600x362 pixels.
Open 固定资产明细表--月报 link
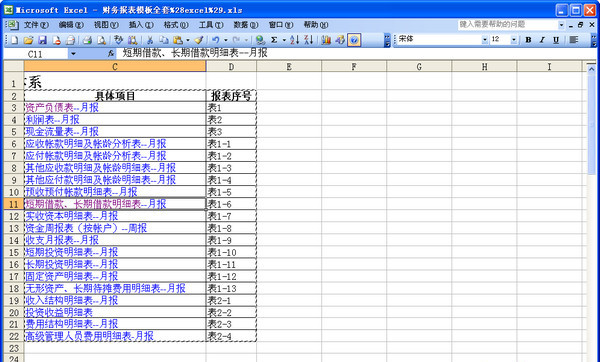coord(72,276)
